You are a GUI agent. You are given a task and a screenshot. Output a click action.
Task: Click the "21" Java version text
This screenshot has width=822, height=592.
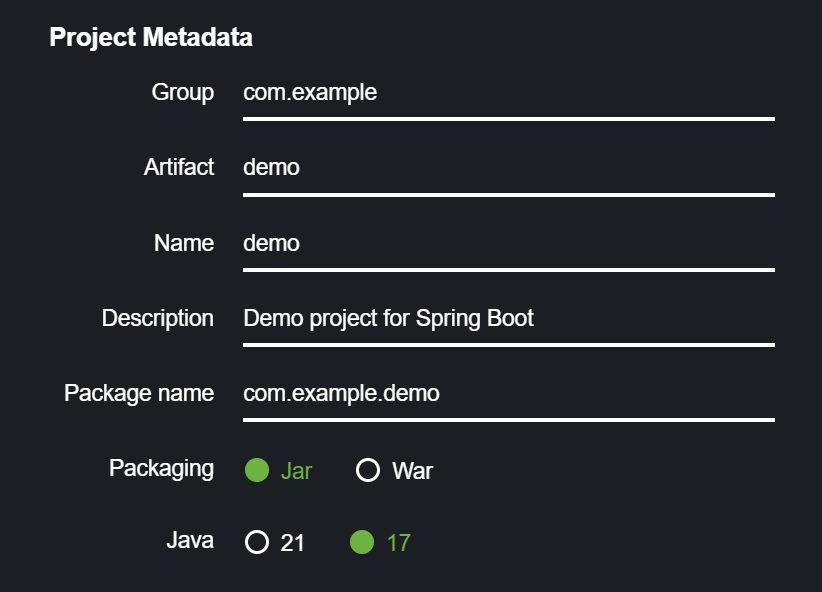pyautogui.click(x=292, y=544)
